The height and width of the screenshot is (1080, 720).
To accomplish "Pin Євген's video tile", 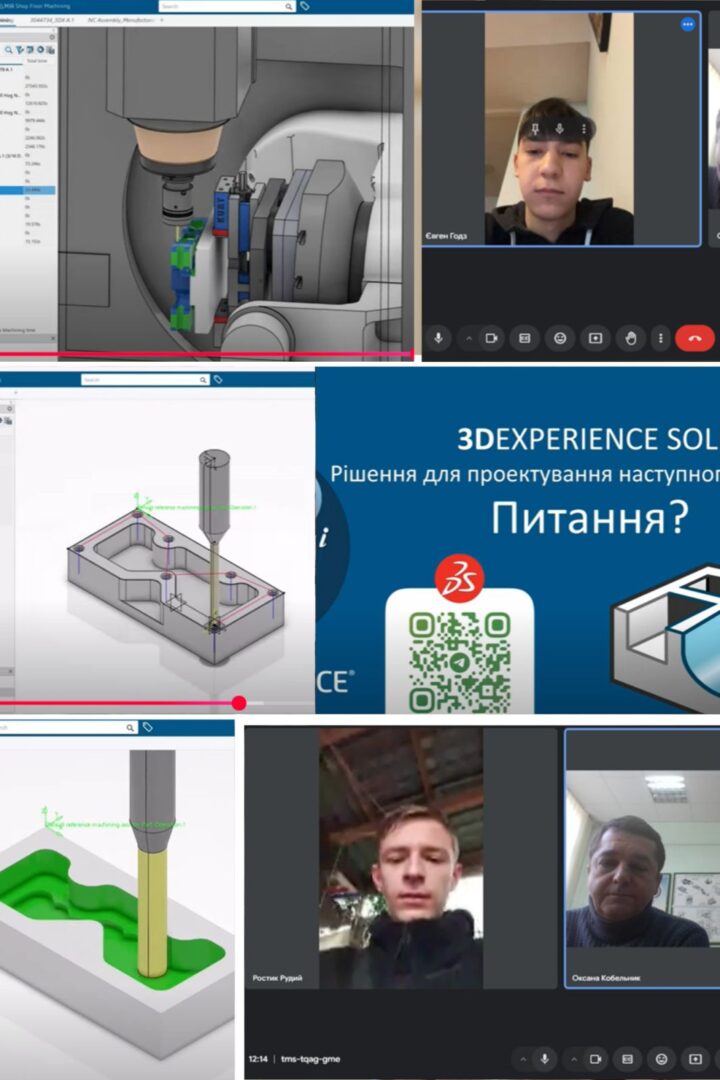I will [x=535, y=129].
